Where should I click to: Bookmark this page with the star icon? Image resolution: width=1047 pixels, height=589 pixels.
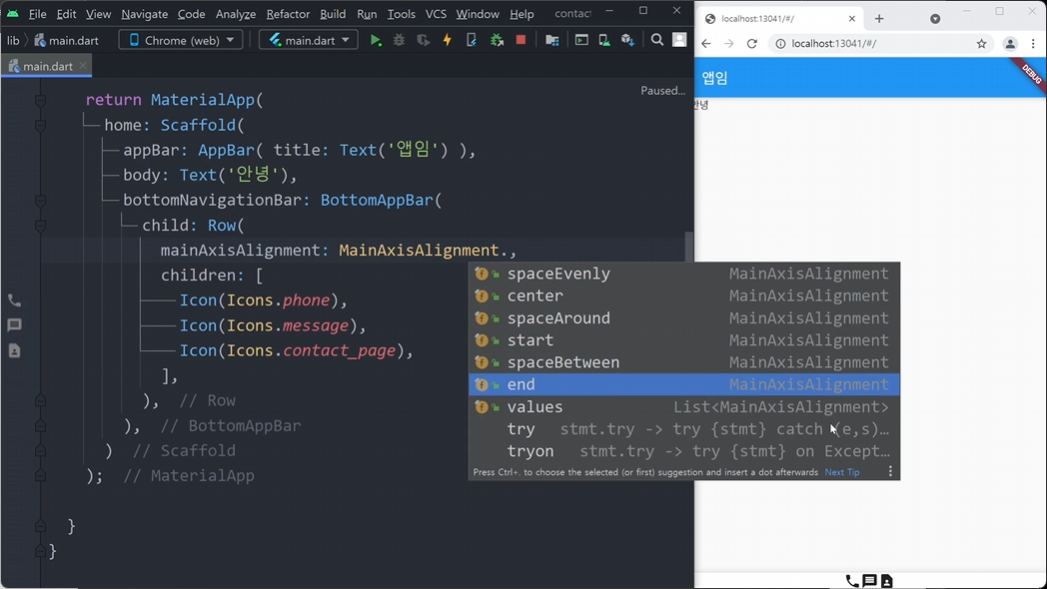click(982, 43)
